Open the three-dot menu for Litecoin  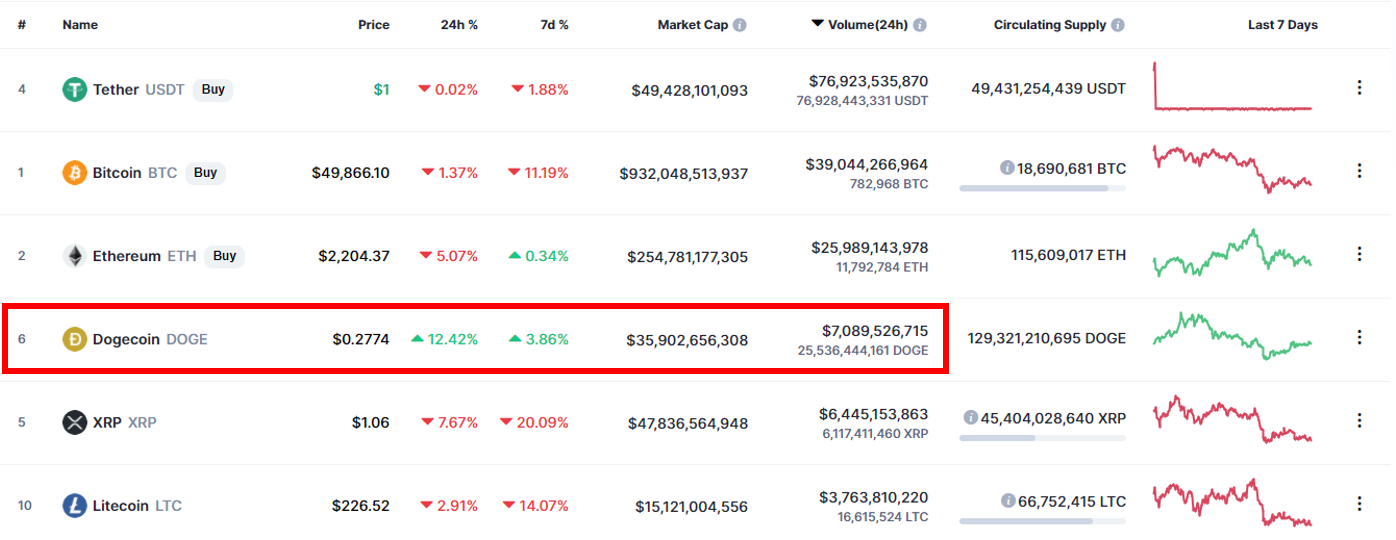click(1359, 503)
